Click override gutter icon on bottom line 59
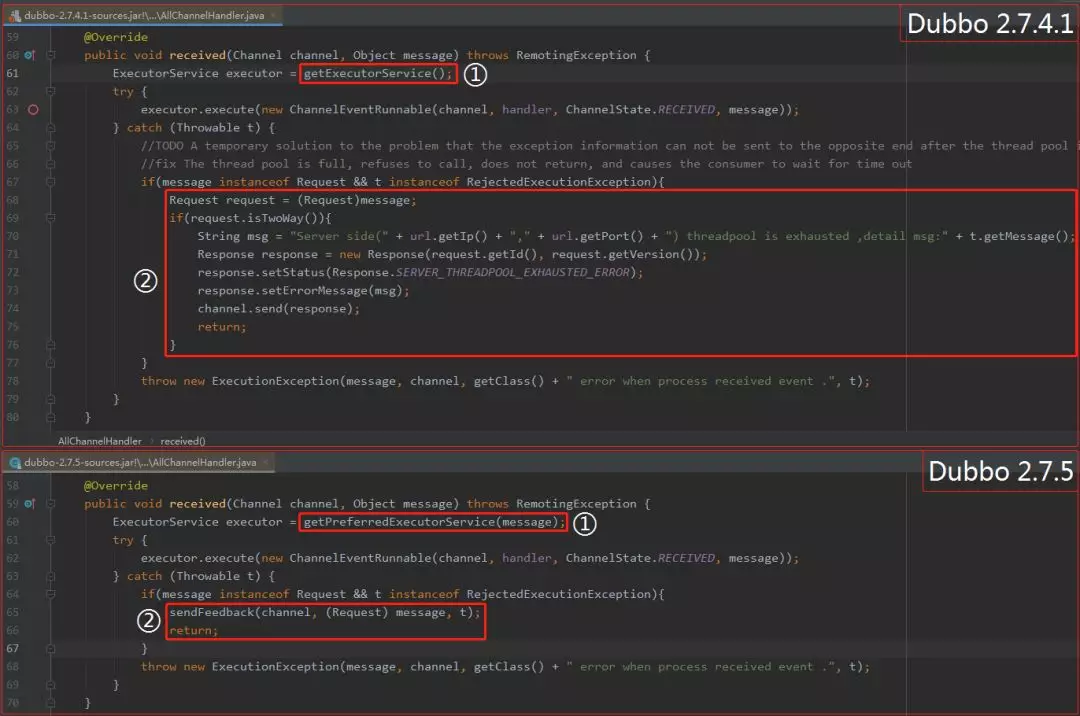The image size is (1080, 716). (29, 504)
